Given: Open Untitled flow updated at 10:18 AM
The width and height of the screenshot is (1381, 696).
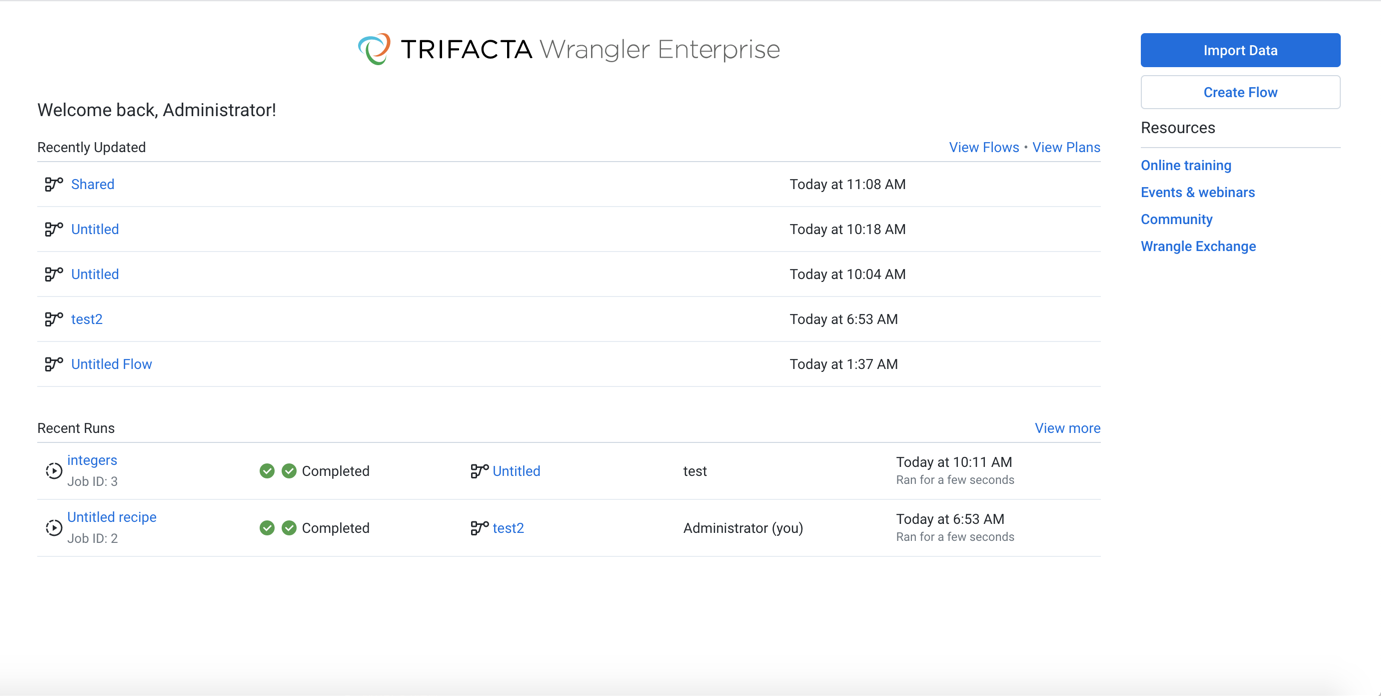Looking at the screenshot, I should [x=95, y=229].
